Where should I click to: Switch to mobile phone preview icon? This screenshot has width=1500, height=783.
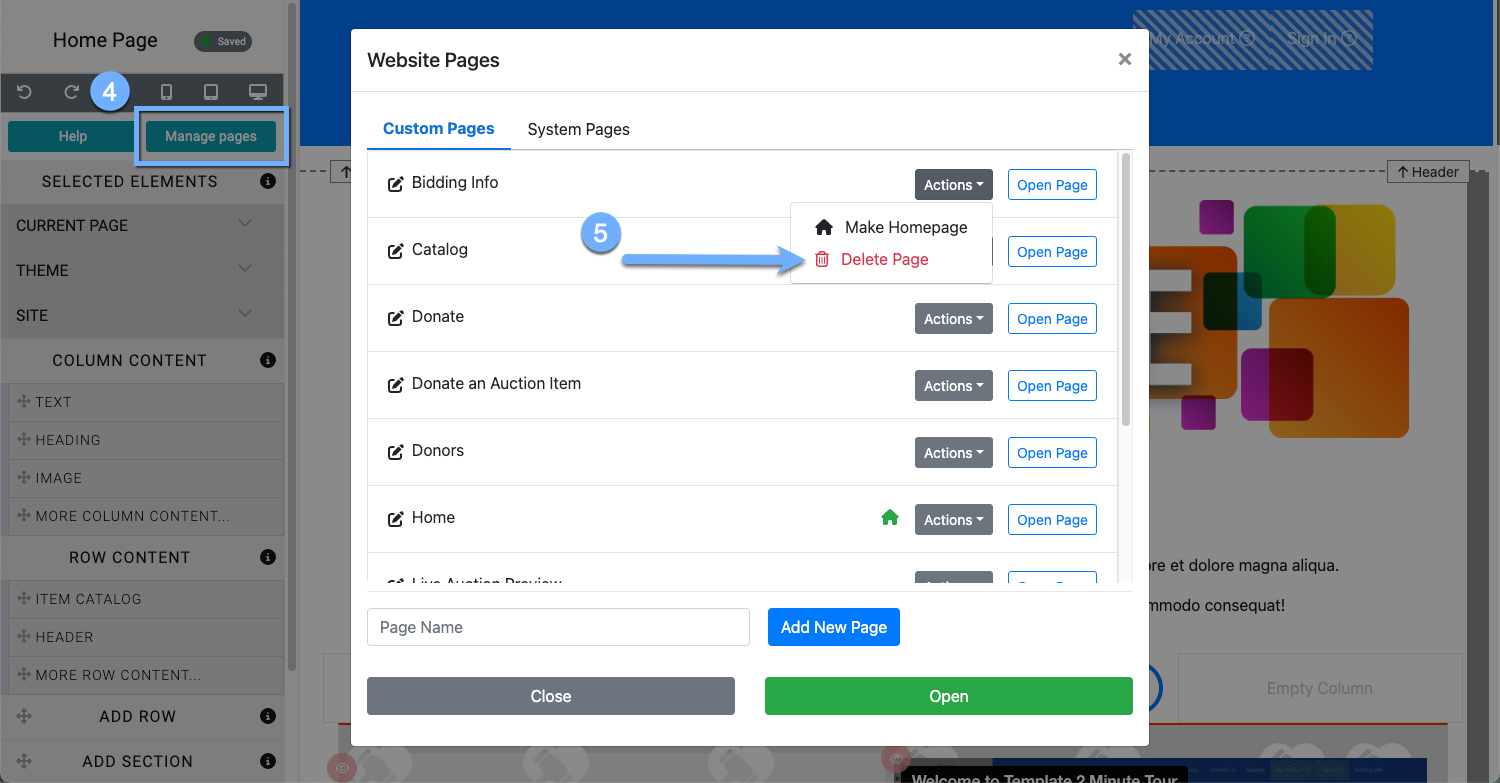point(166,93)
